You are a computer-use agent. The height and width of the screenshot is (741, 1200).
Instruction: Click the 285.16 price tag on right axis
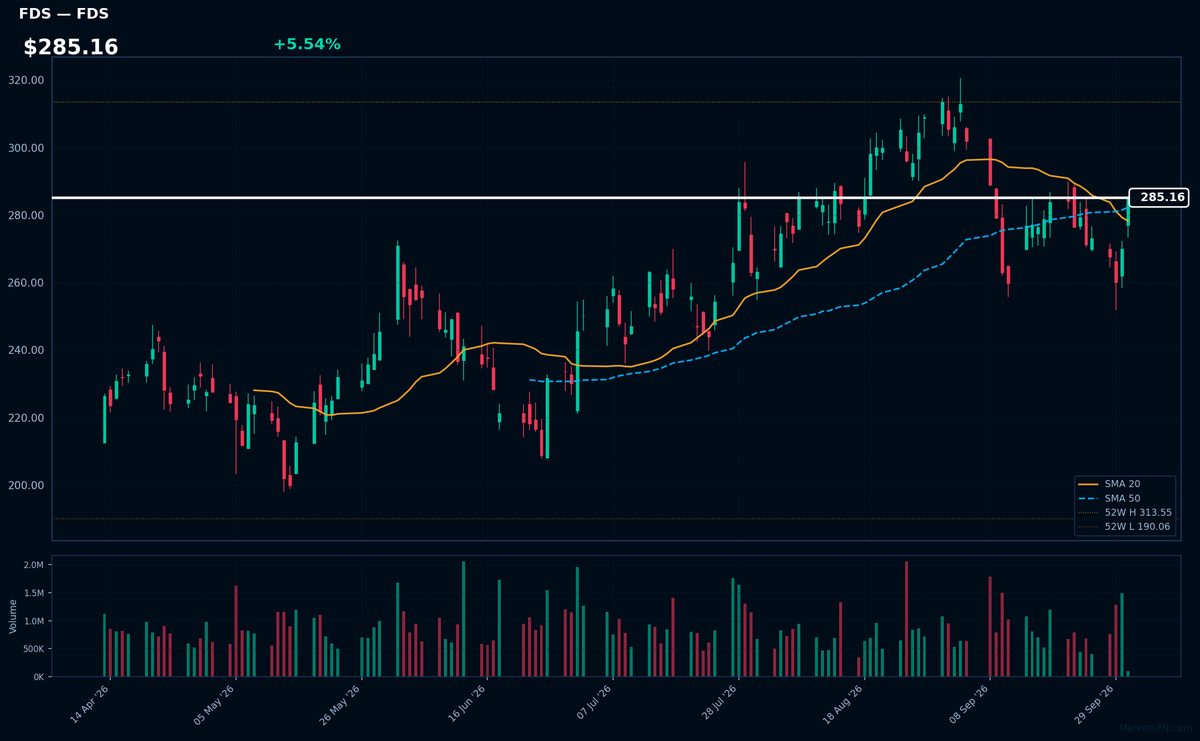1159,197
